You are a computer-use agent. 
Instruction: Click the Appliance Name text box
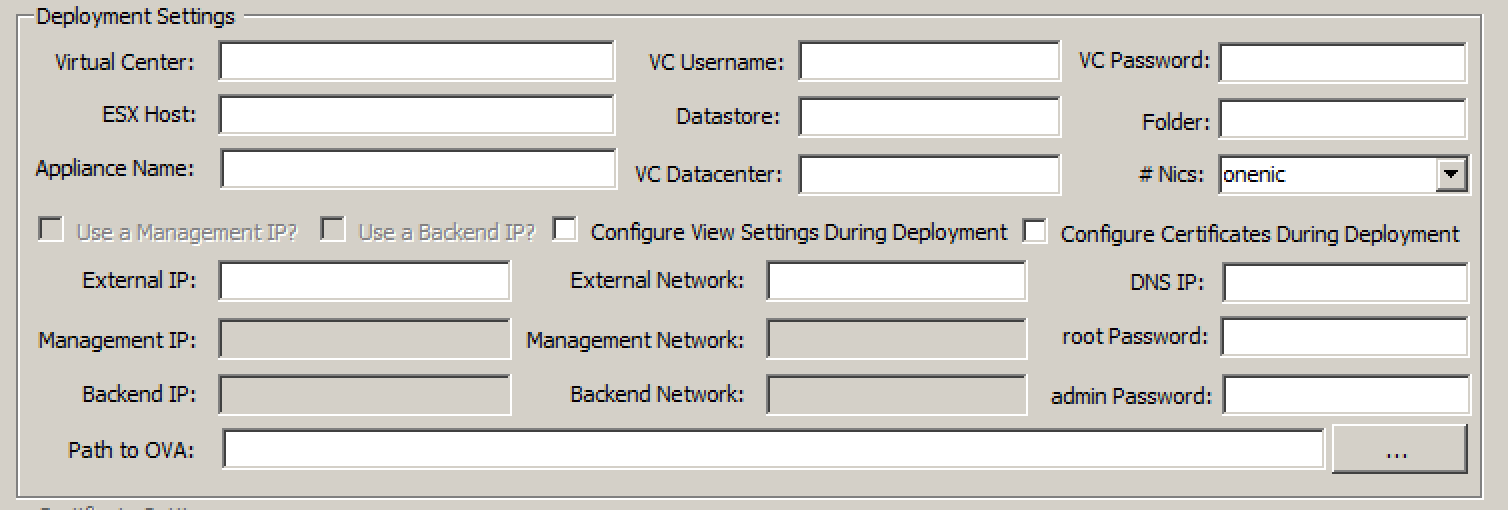tap(418, 169)
